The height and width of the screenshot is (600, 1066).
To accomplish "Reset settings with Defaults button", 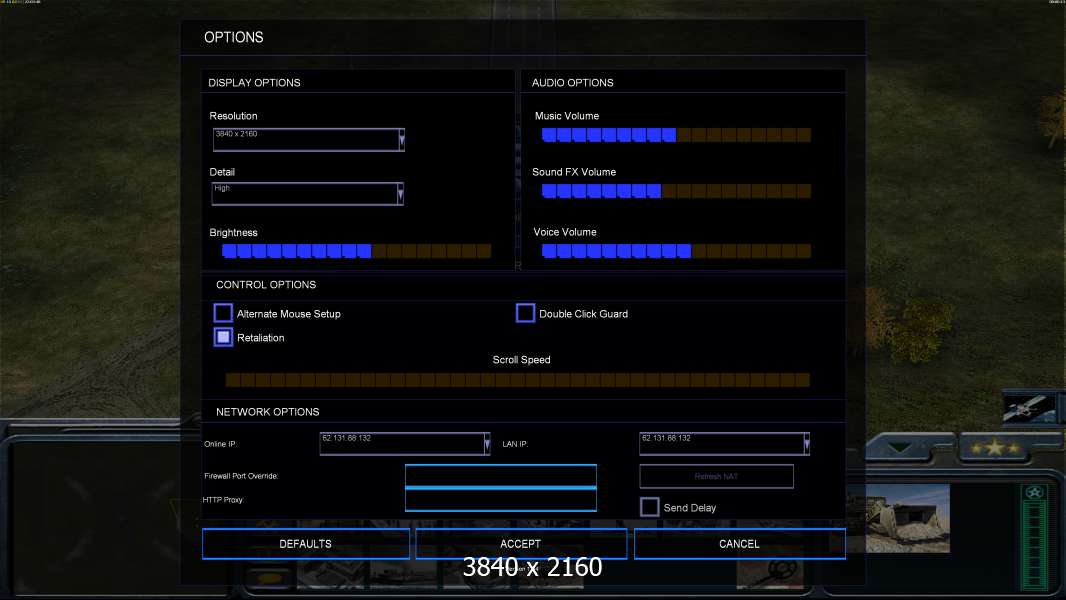I will (x=306, y=544).
